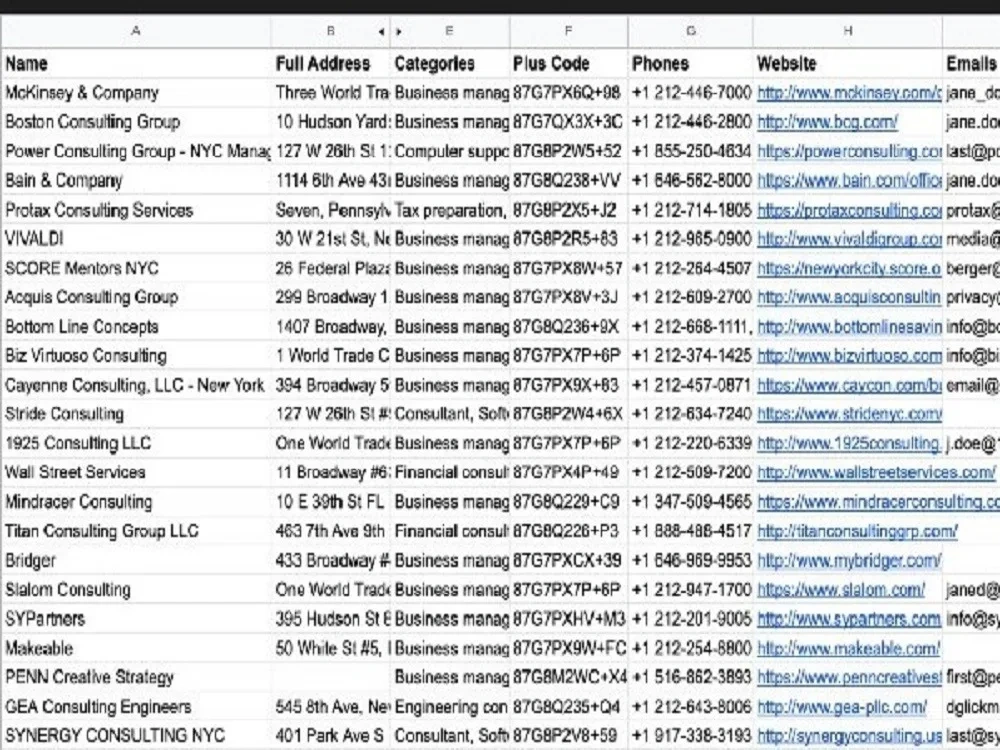The width and height of the screenshot is (1000, 750).
Task: Select the 'Stride Consulting' cell
Action: point(136,414)
